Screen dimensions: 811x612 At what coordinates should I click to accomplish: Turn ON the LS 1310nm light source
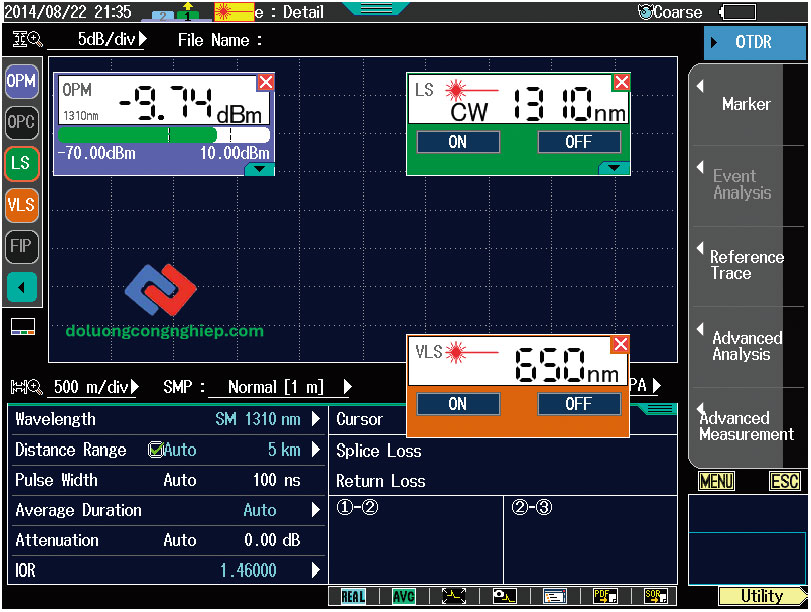coord(458,142)
